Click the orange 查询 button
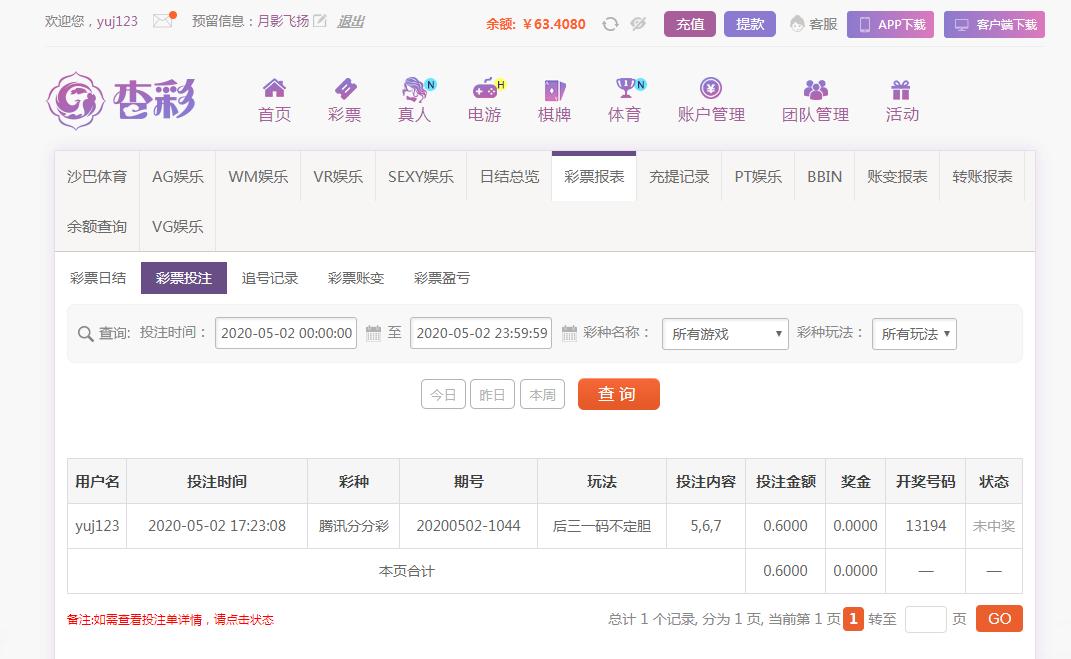Viewport: 1071px width, 659px height. (619, 394)
